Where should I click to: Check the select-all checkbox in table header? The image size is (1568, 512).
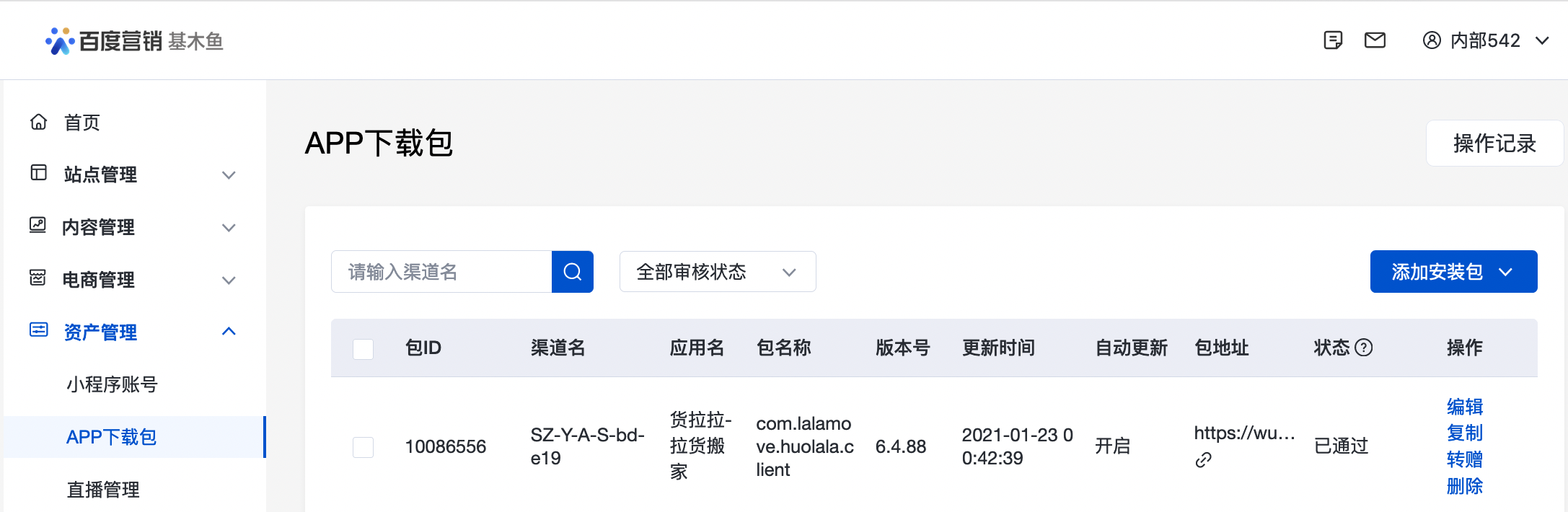point(363,348)
